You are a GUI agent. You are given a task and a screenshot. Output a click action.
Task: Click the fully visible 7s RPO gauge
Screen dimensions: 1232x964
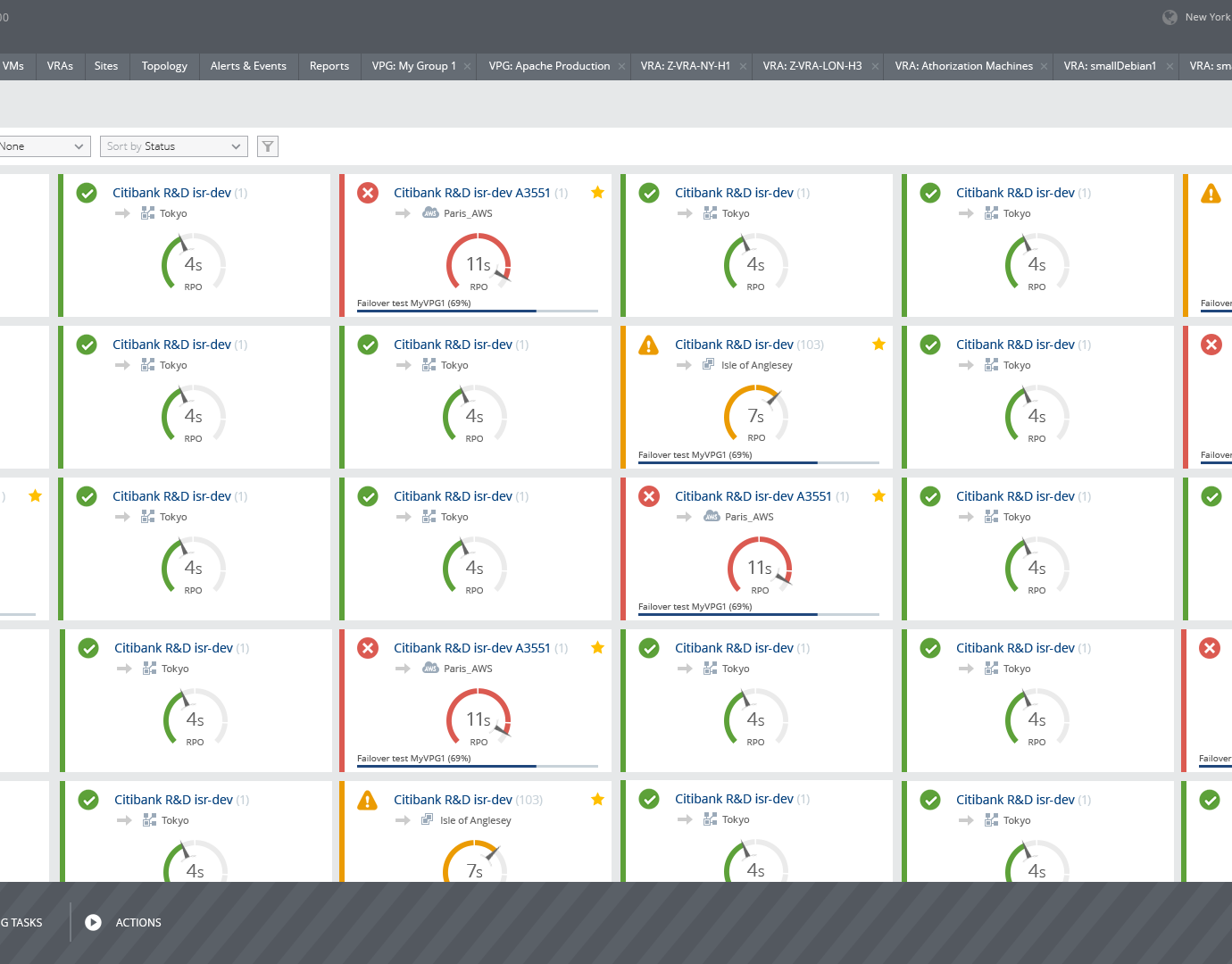point(756,415)
